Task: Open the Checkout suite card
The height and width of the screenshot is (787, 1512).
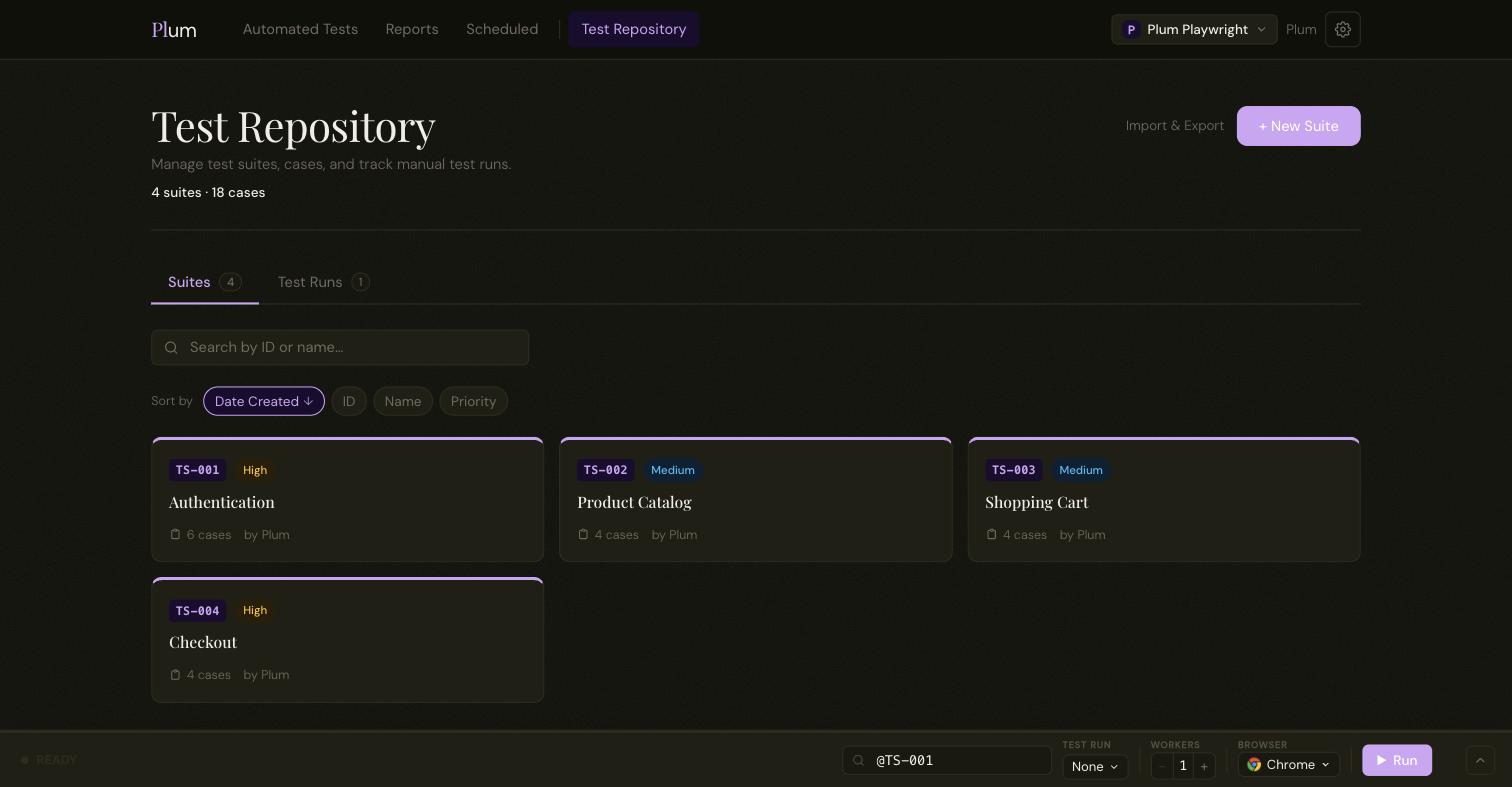Action: (x=347, y=640)
